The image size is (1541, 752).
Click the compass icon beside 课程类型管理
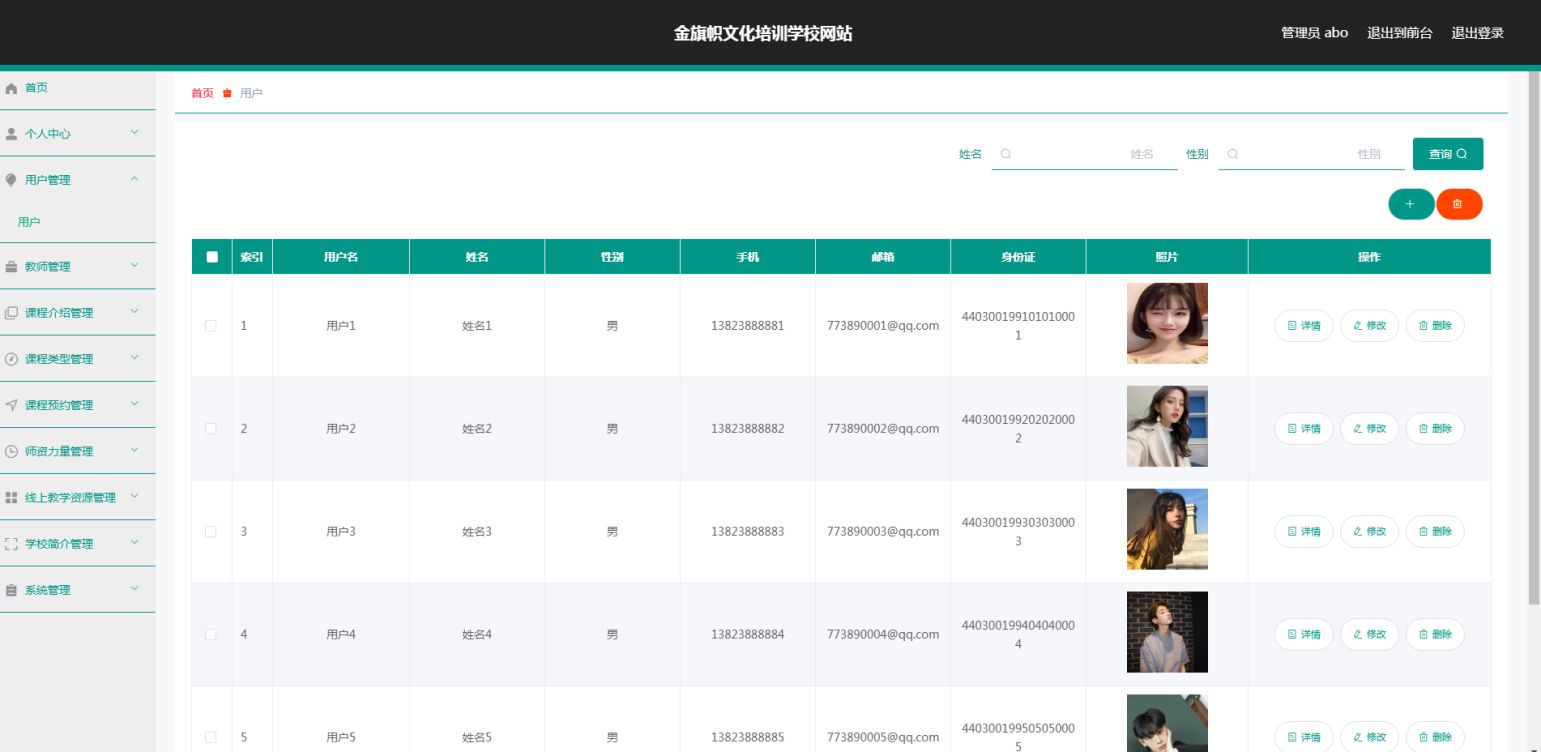click(x=12, y=359)
